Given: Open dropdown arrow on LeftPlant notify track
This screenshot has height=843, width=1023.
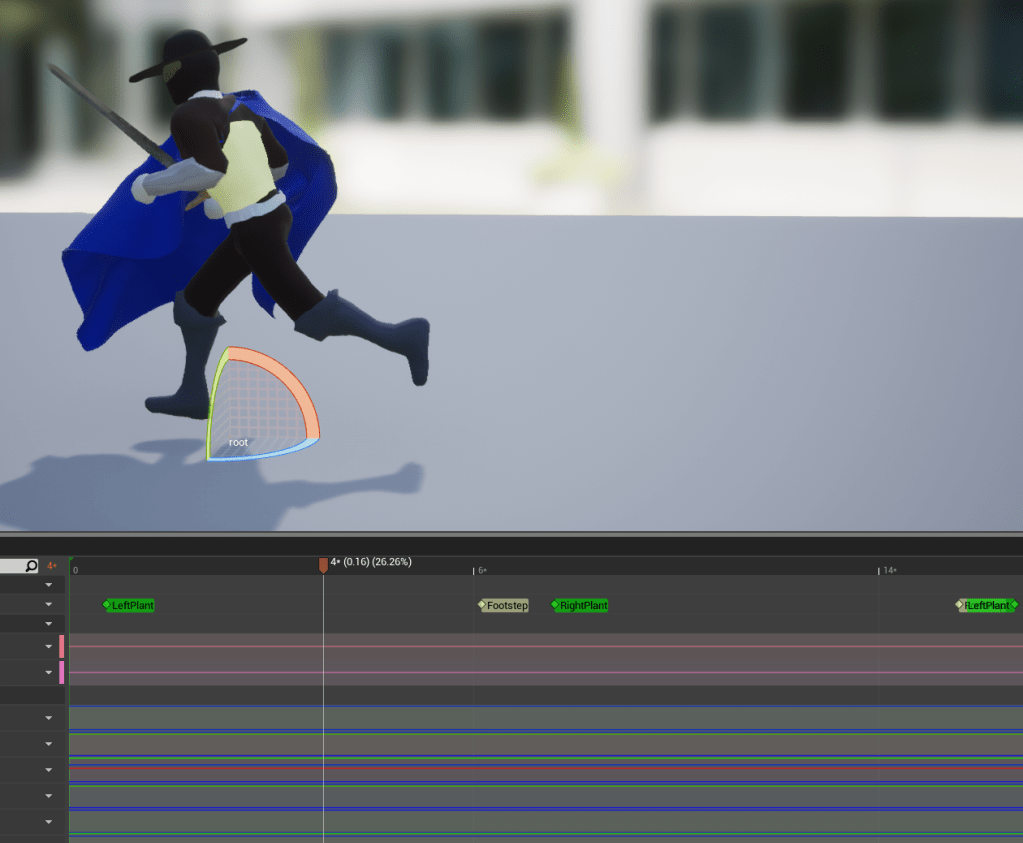Looking at the screenshot, I should (x=48, y=605).
